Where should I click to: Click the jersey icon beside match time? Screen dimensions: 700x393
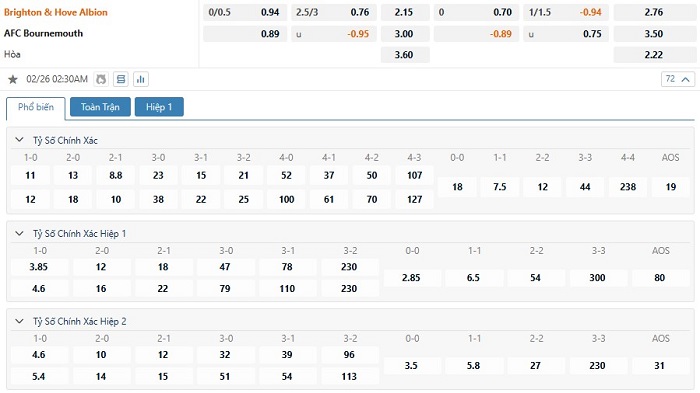(x=101, y=79)
